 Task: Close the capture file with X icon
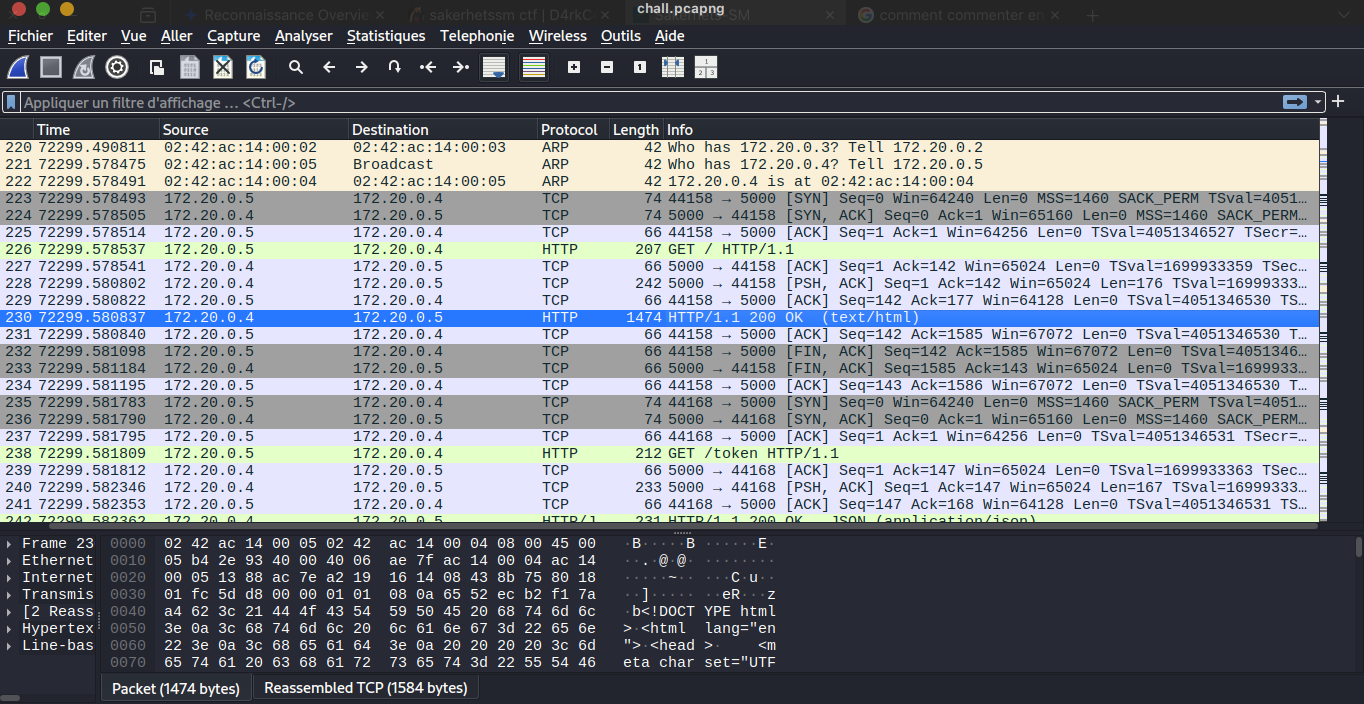223,67
